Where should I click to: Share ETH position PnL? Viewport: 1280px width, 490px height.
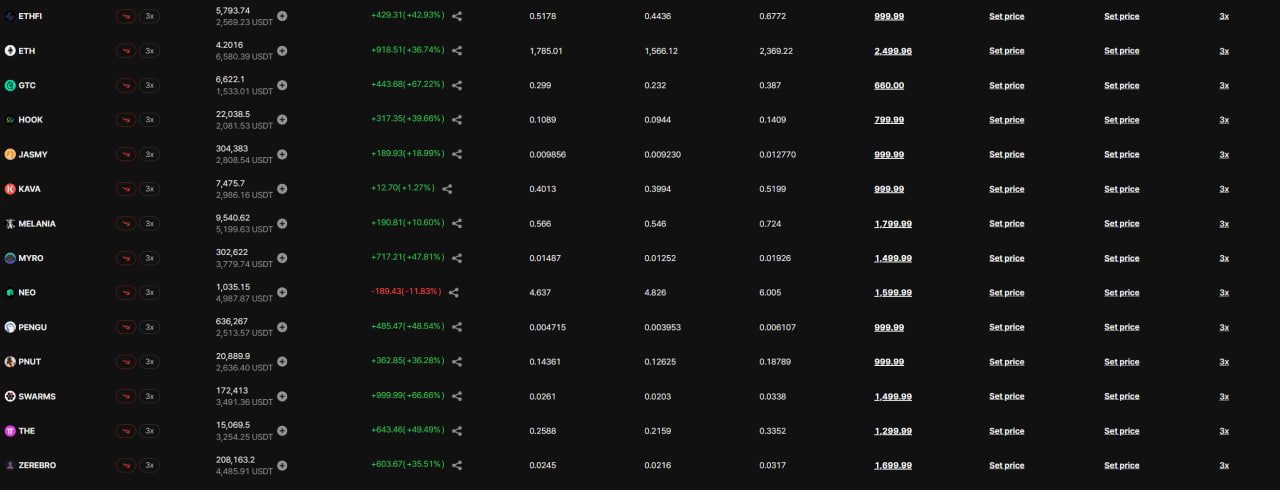(x=457, y=51)
